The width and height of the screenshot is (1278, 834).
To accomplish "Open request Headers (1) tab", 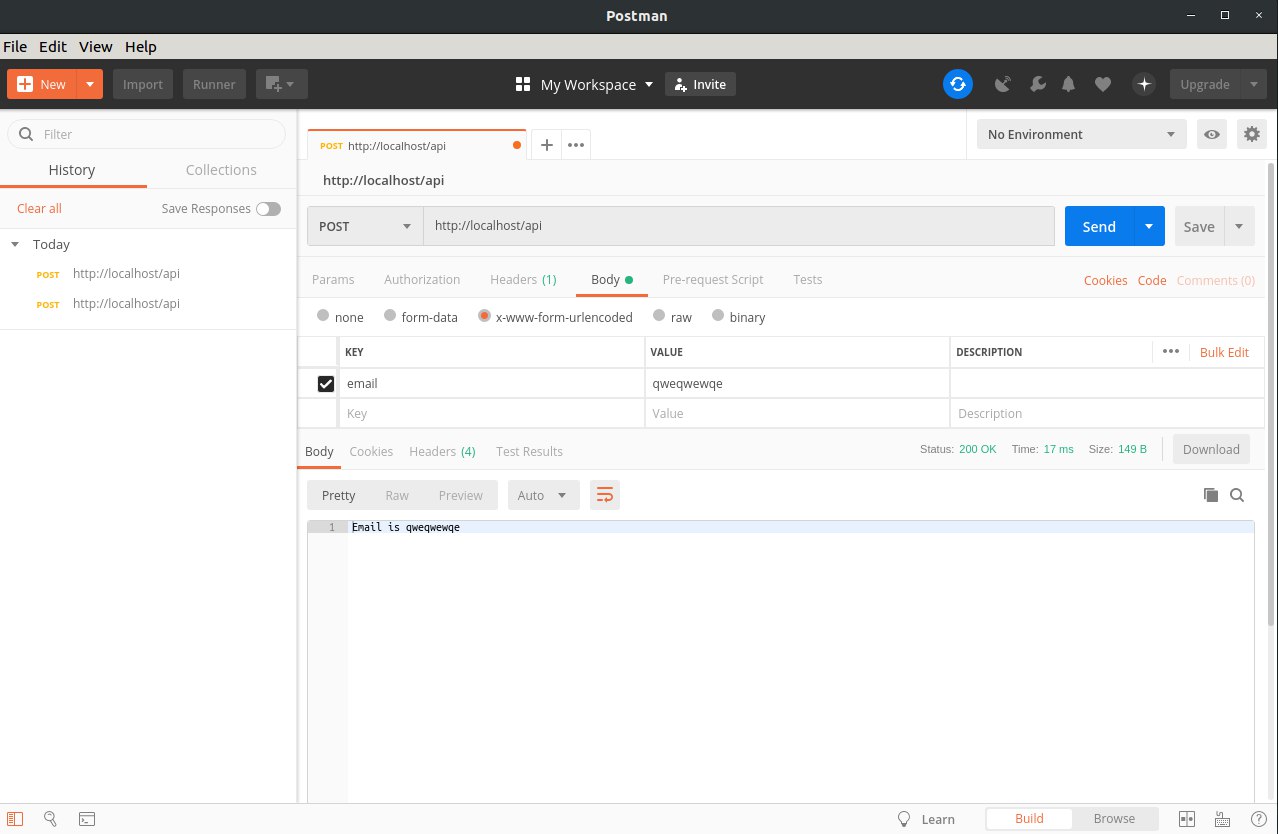I will [523, 279].
